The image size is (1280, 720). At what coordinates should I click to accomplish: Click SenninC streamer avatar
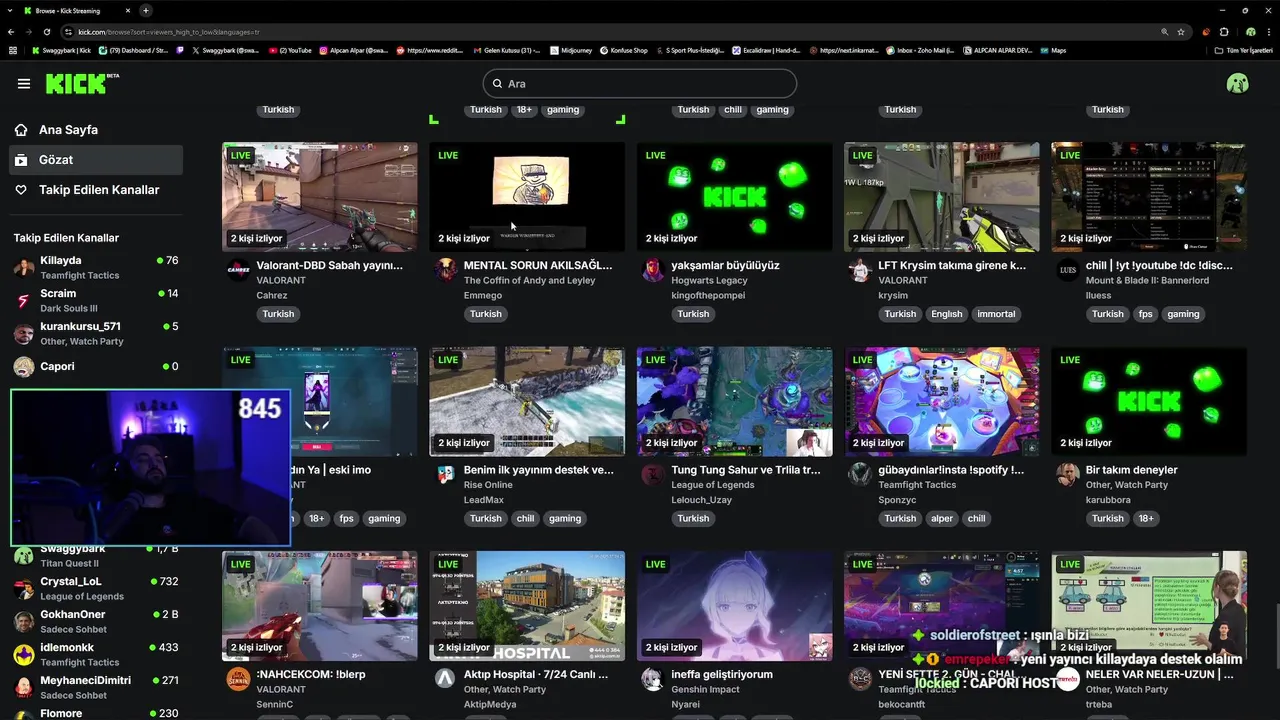(x=238, y=680)
